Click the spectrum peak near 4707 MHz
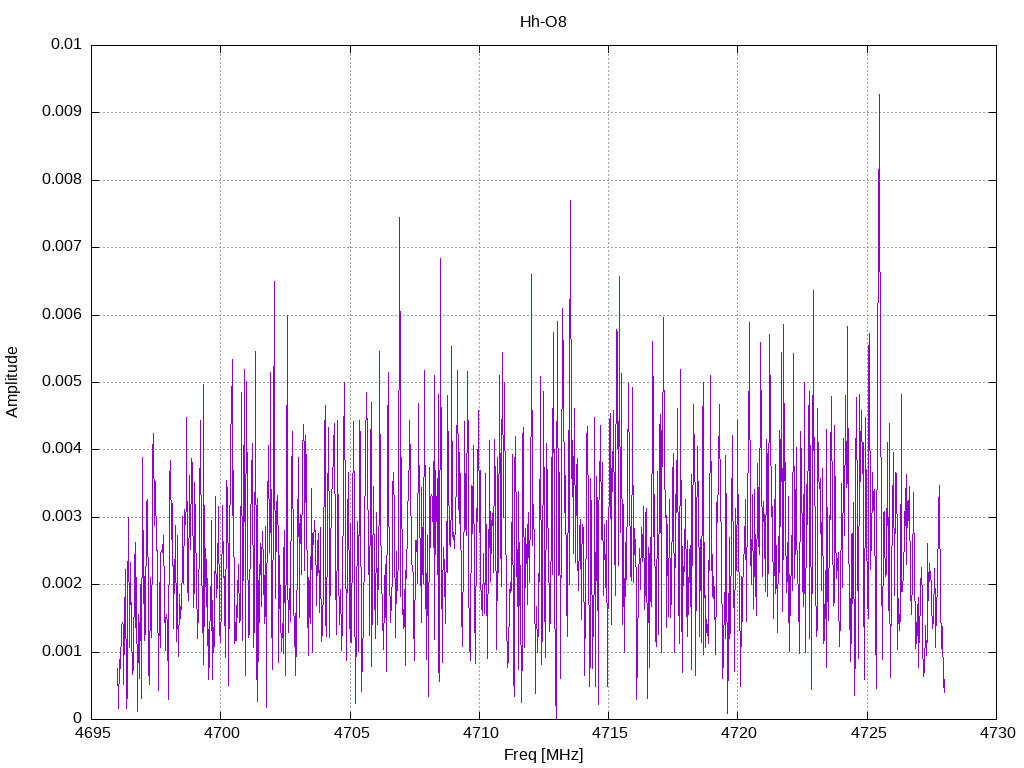1024x768 pixels. (x=399, y=218)
